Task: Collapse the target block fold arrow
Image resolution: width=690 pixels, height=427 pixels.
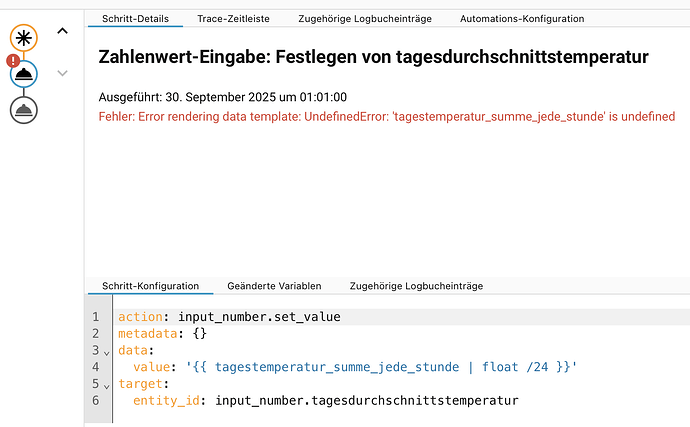Action: point(106,386)
